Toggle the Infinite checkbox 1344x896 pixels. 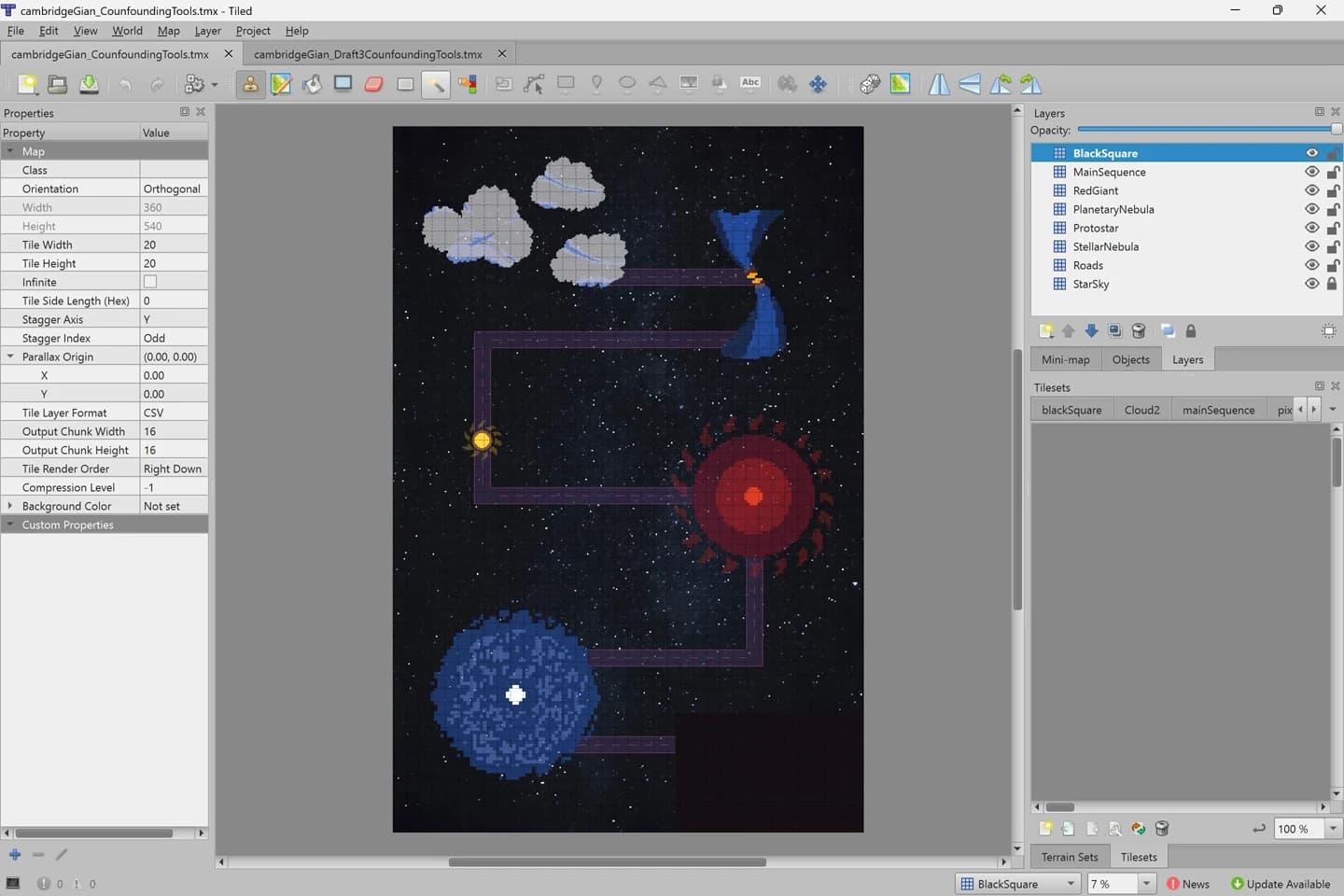(150, 282)
